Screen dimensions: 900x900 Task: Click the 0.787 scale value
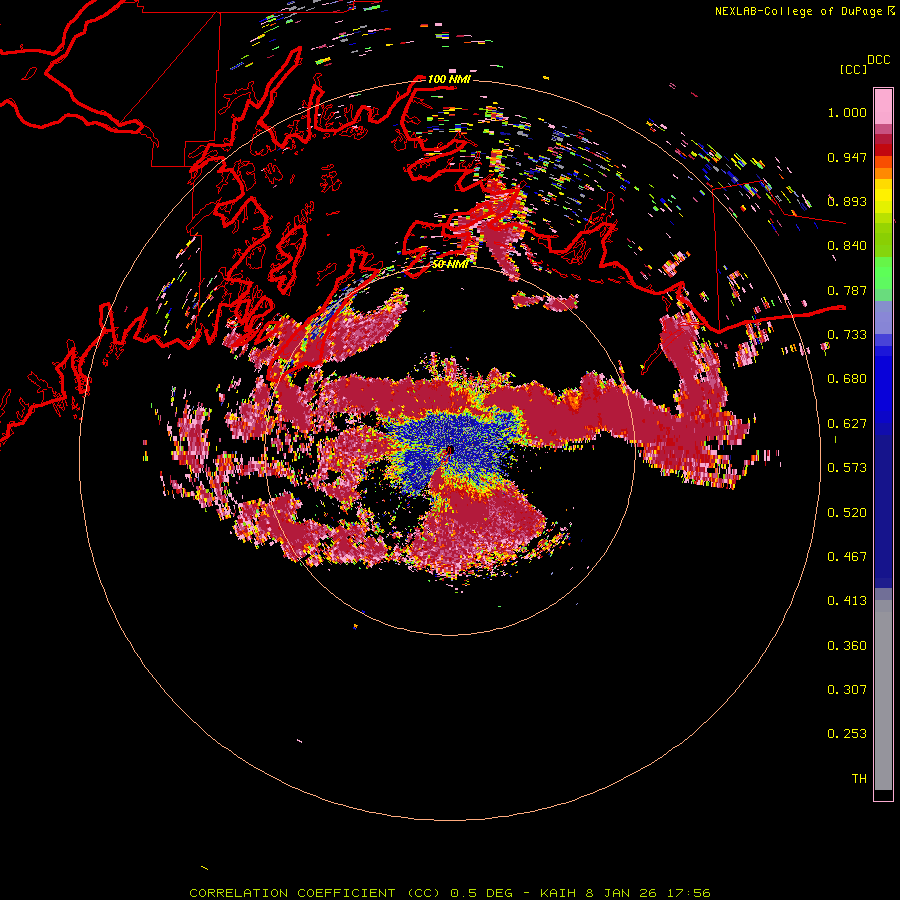(847, 290)
